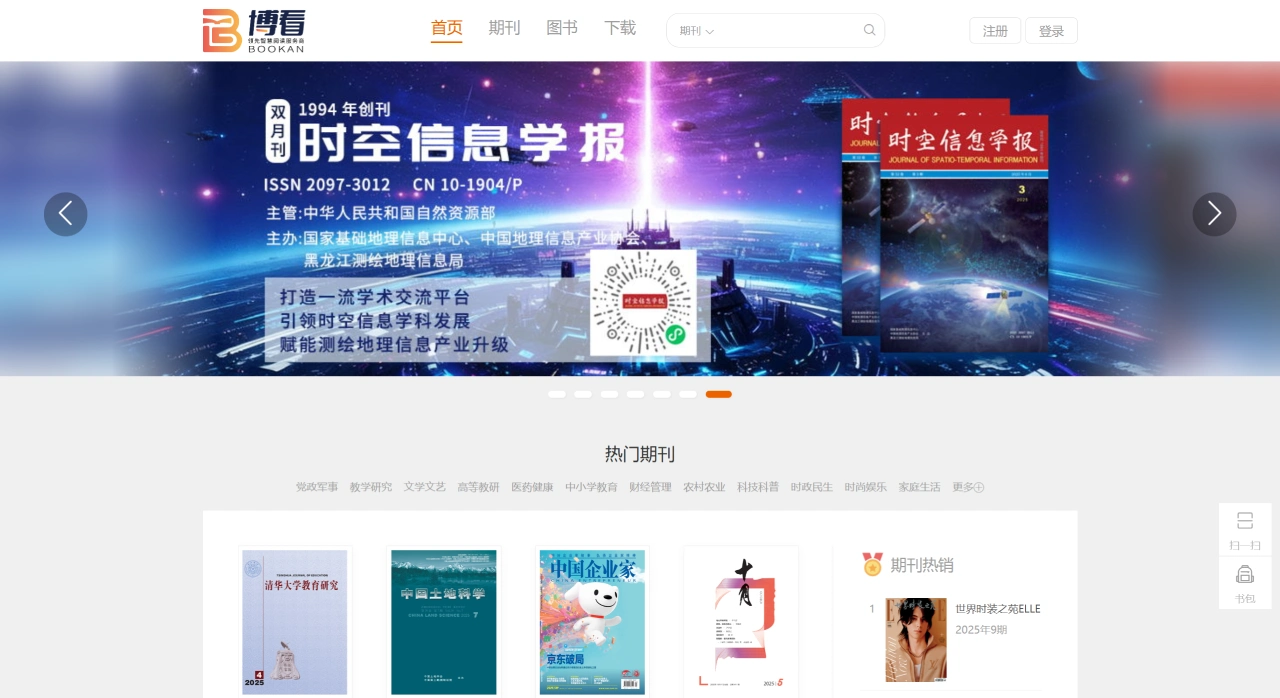1280x698 pixels.
Task: Open the 首页 tab
Action: pos(447,28)
